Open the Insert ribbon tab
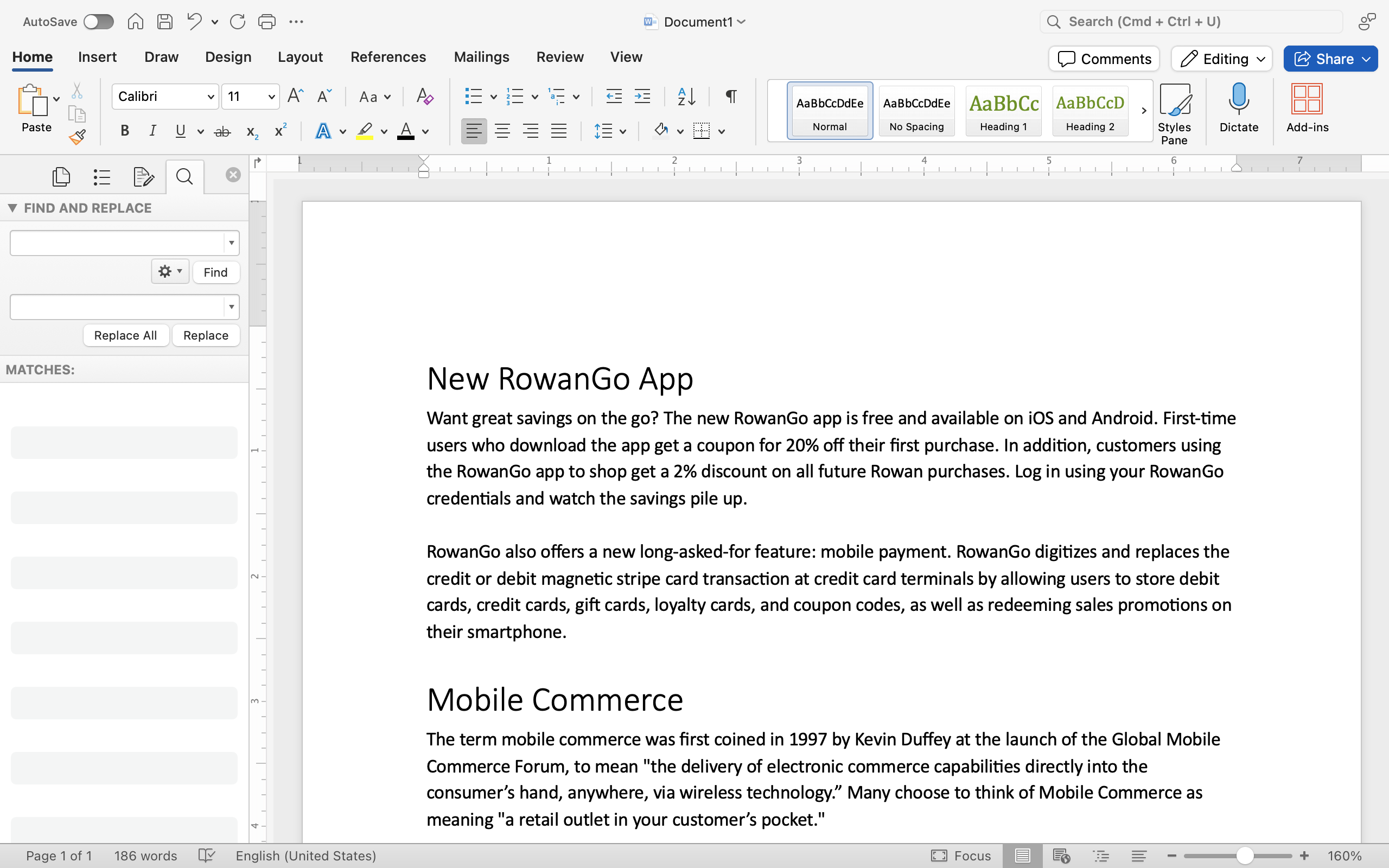 click(x=97, y=57)
